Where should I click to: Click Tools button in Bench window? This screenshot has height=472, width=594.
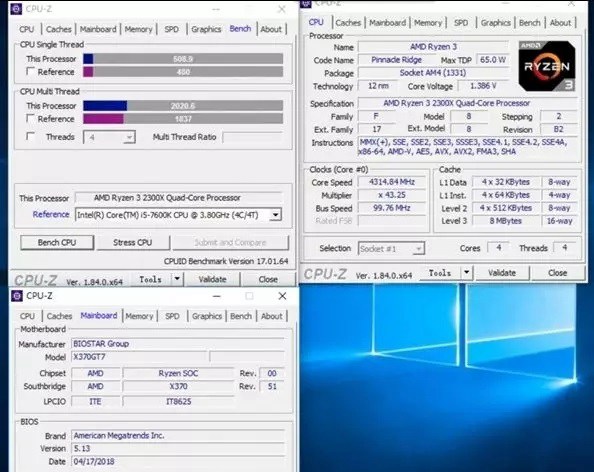pyautogui.click(x=150, y=279)
